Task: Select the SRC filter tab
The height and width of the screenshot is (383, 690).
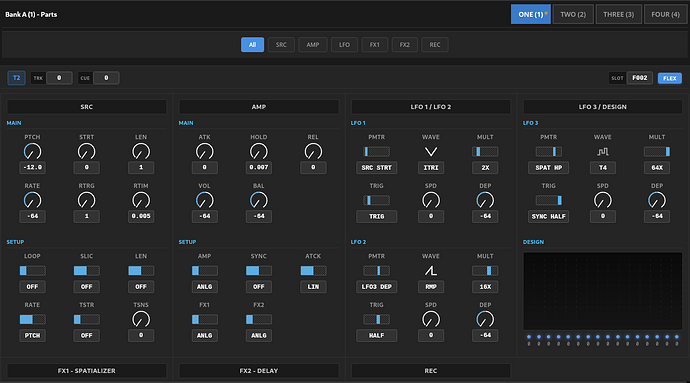Action: tap(281, 44)
